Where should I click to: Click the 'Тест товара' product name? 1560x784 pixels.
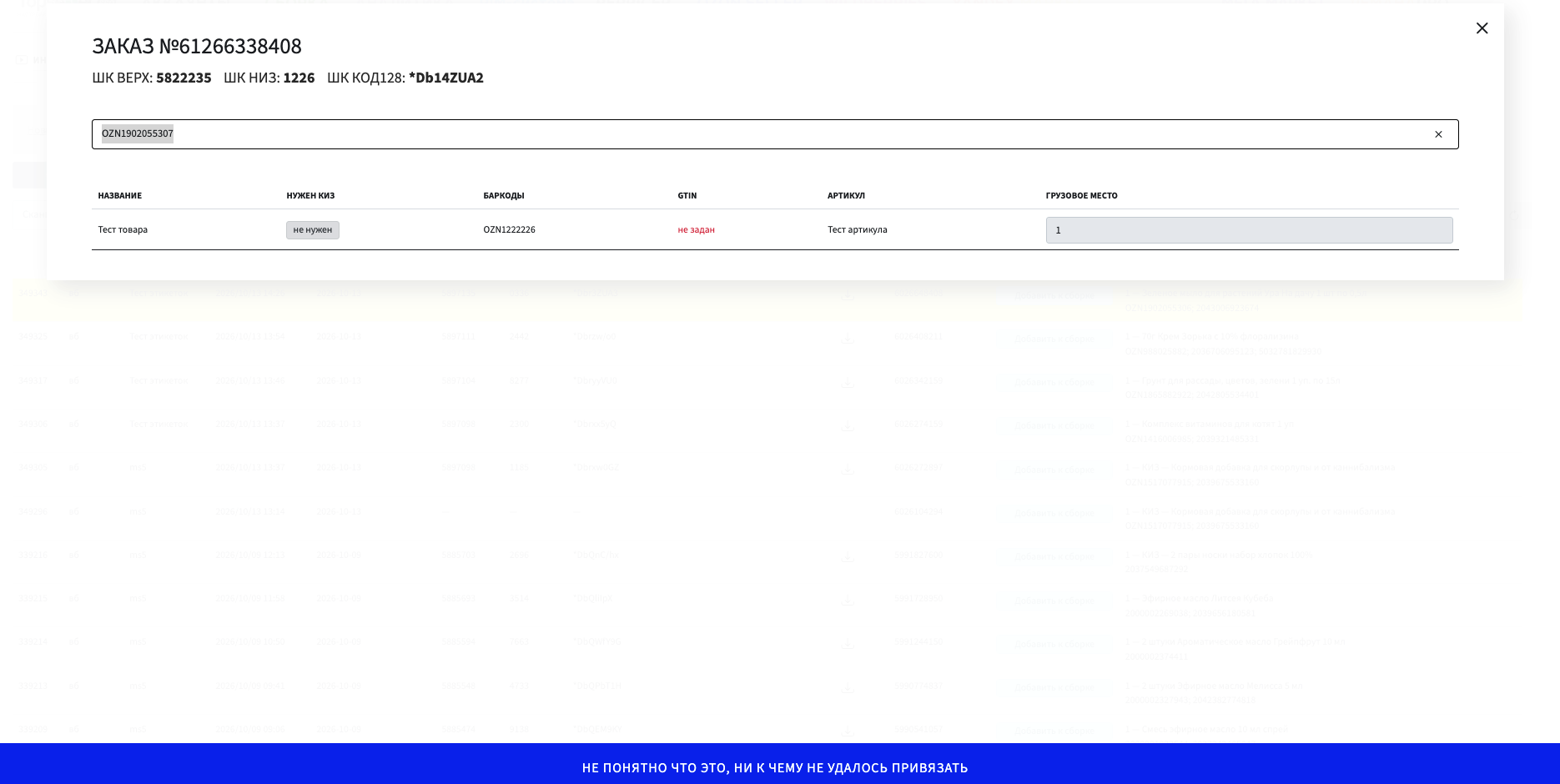coord(123,230)
